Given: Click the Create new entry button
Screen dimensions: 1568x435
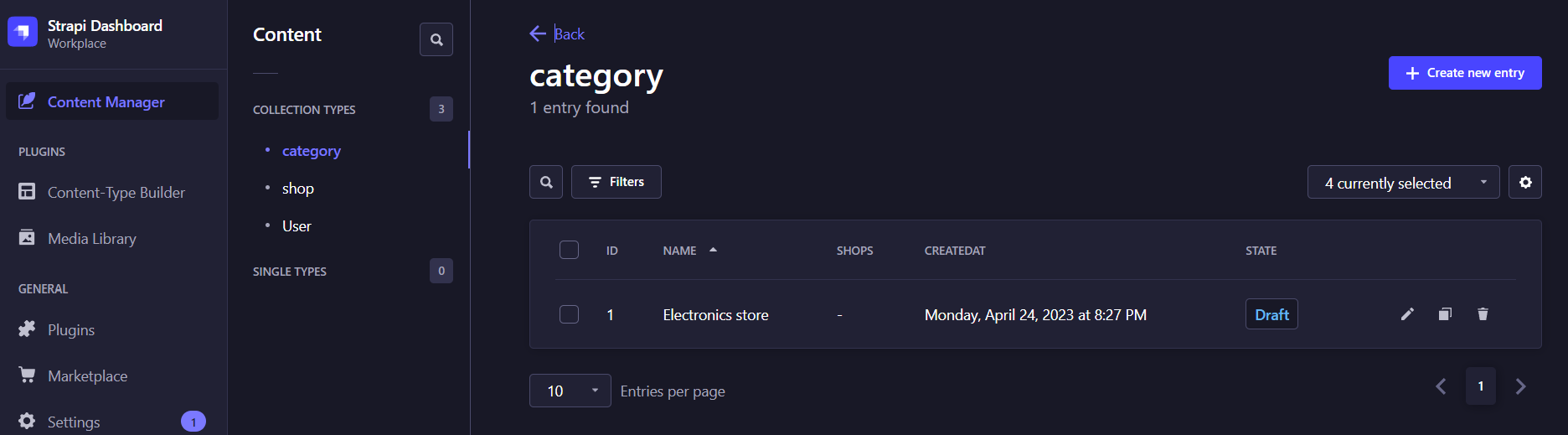Looking at the screenshot, I should click(x=1465, y=73).
